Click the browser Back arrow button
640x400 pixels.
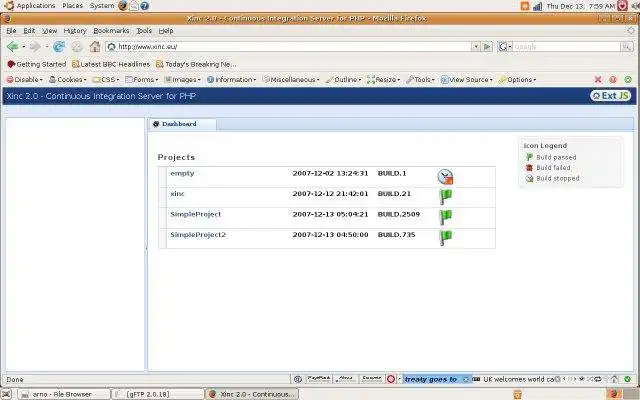(12, 47)
